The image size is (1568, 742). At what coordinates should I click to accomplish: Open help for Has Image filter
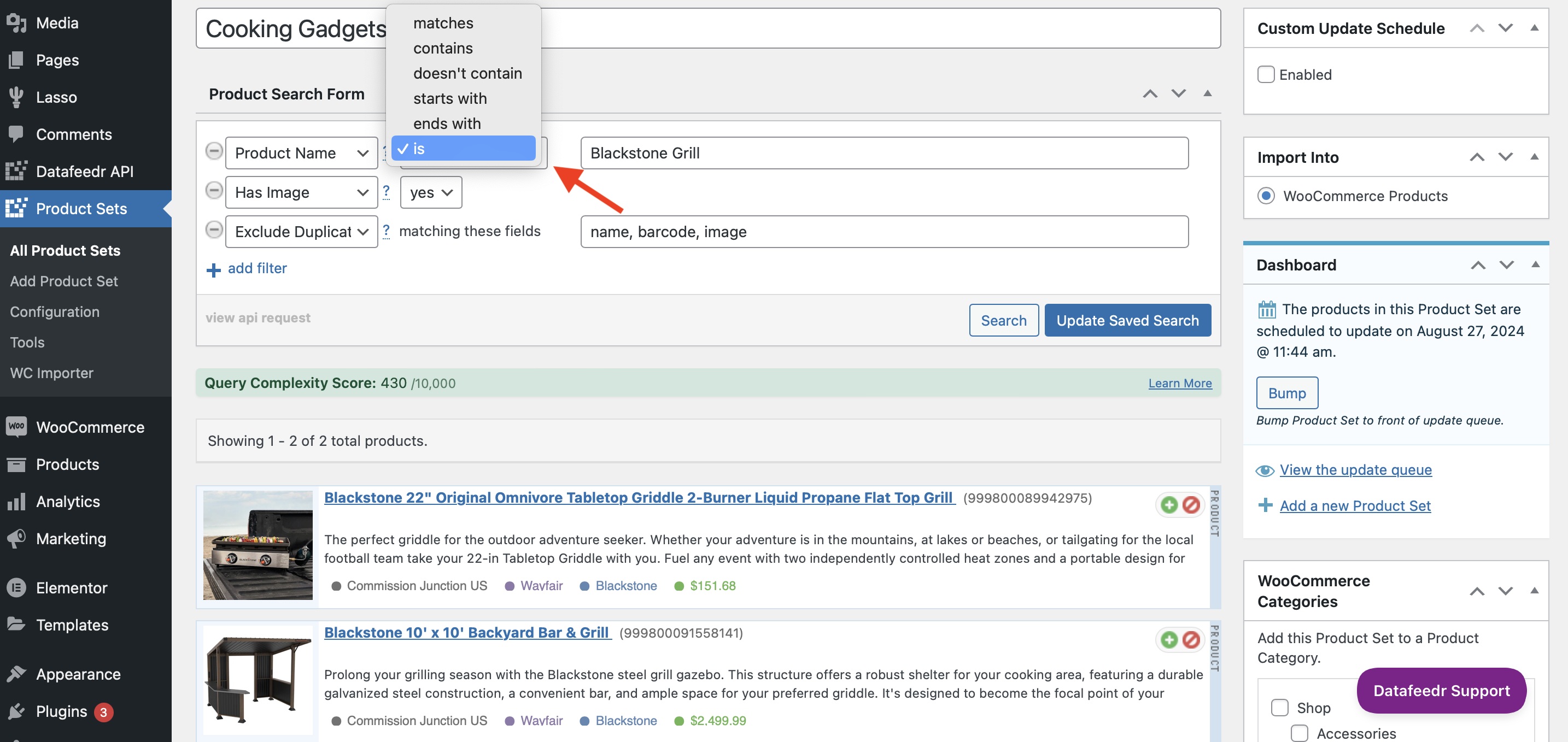click(386, 192)
